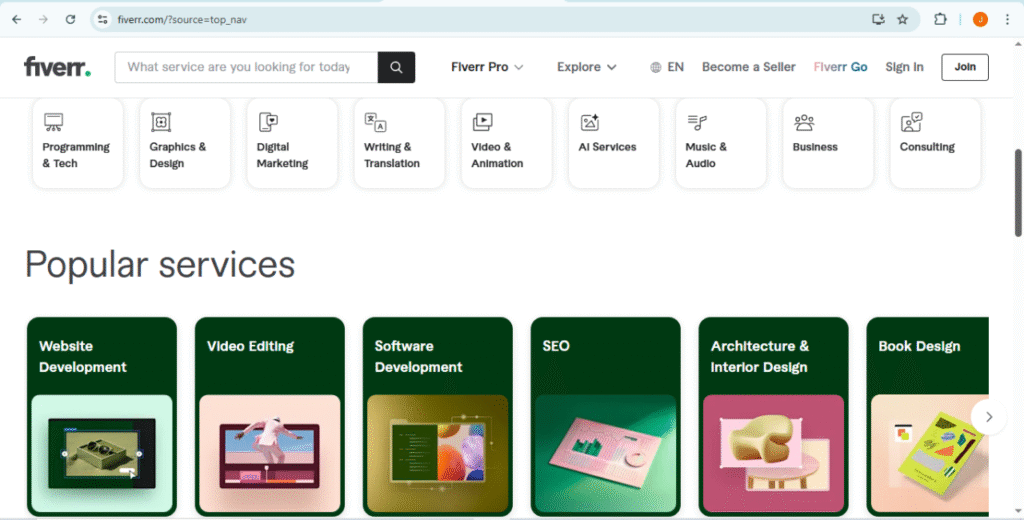Viewport: 1024px width, 520px height.
Task: Open Programming & Tech category icon
Action: pyautogui.click(x=54, y=122)
